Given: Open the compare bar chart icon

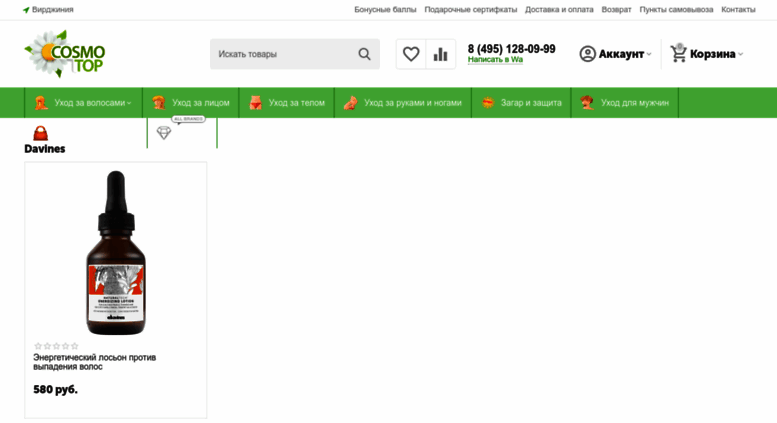Looking at the screenshot, I should coord(441,54).
